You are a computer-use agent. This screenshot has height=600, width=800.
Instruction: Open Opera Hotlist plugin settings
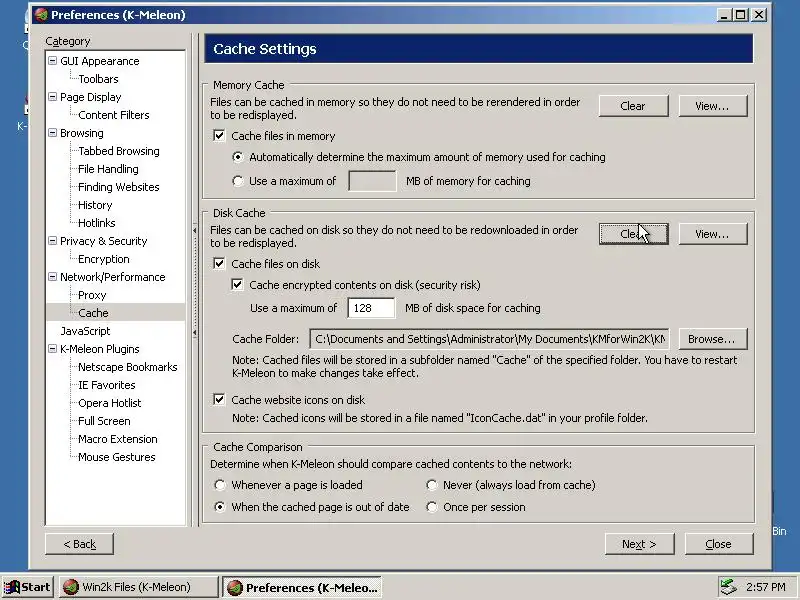click(109, 403)
